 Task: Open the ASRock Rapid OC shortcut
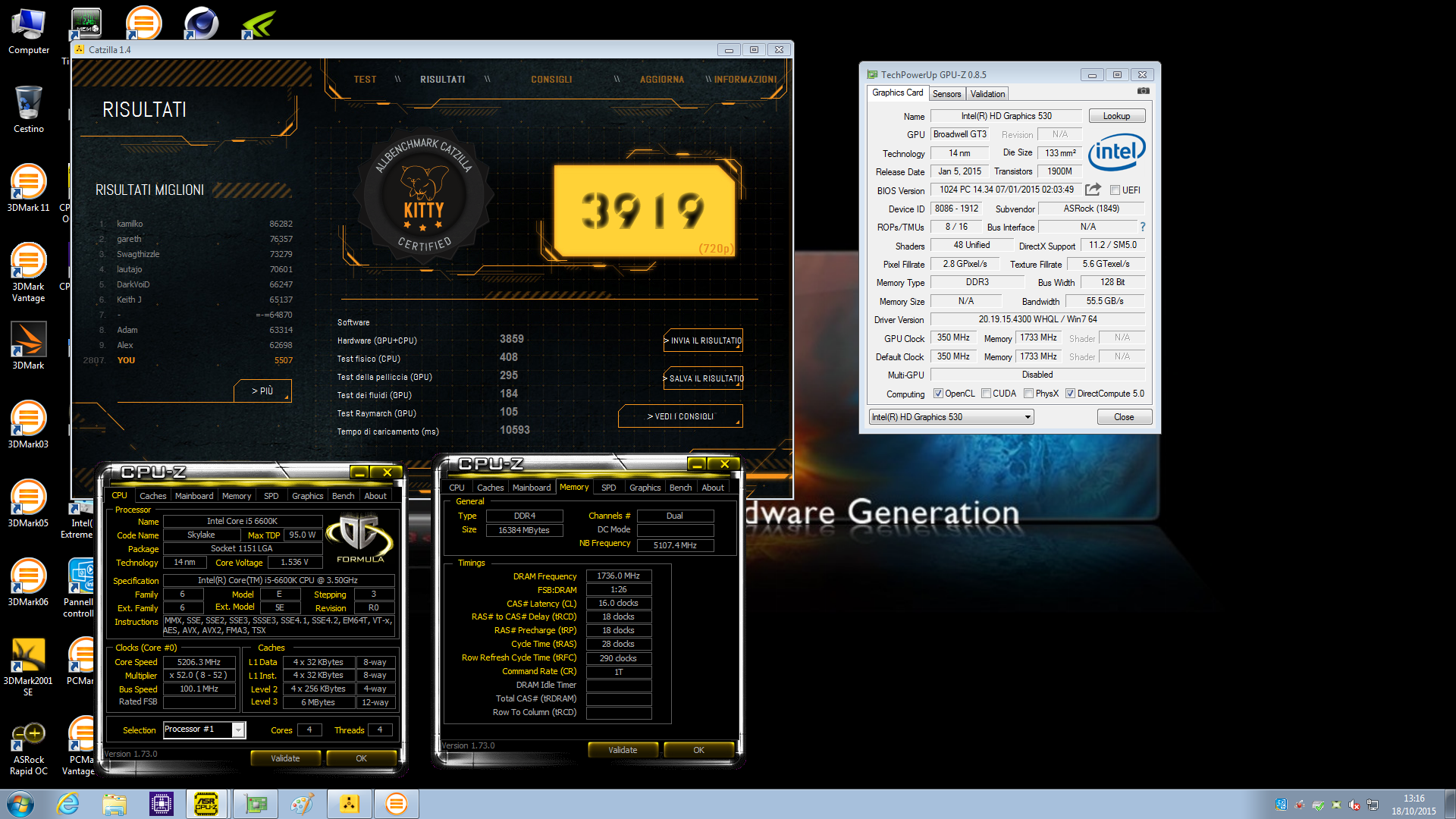tap(29, 748)
